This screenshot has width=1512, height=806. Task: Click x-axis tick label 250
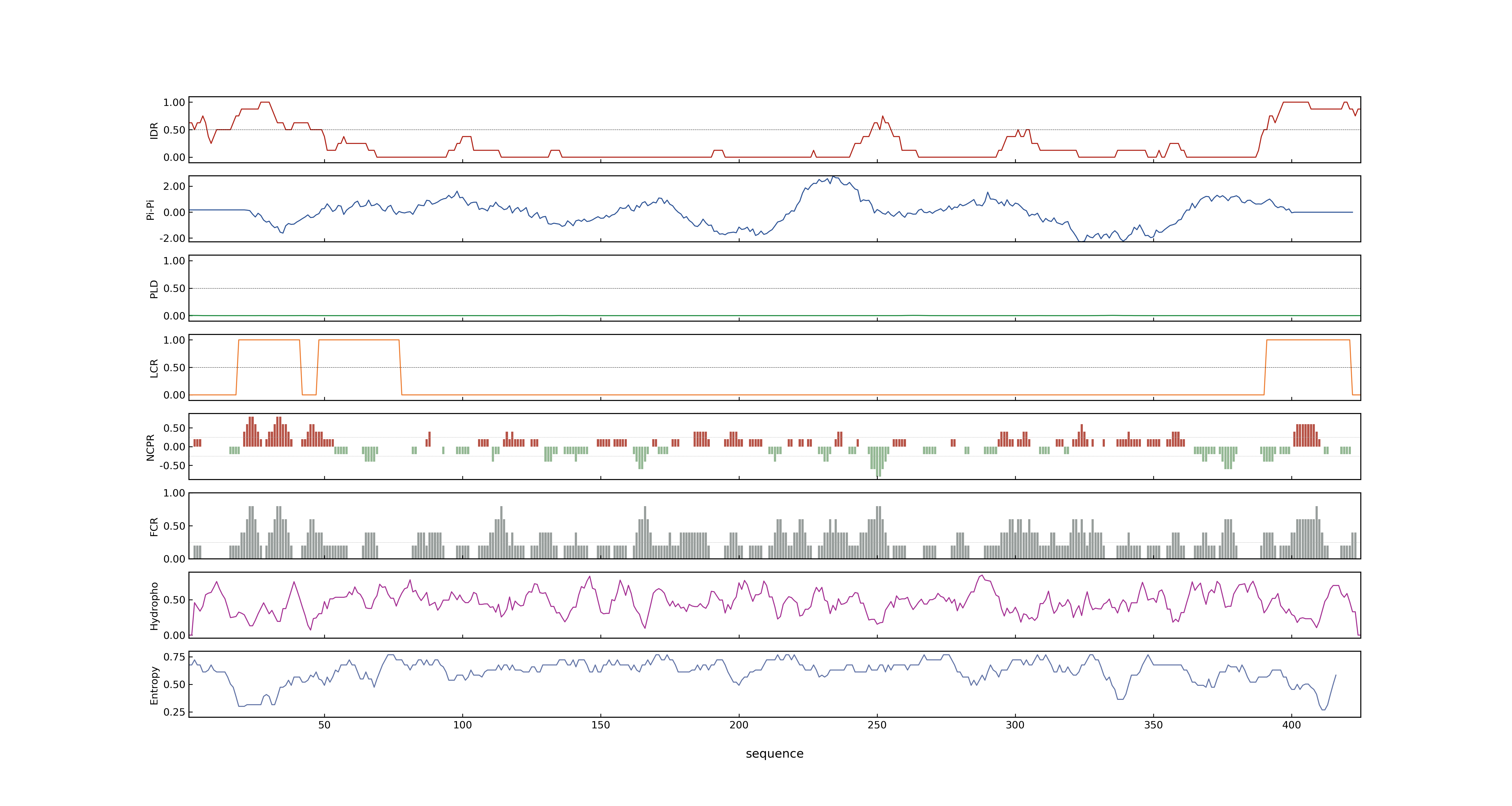[x=877, y=725]
